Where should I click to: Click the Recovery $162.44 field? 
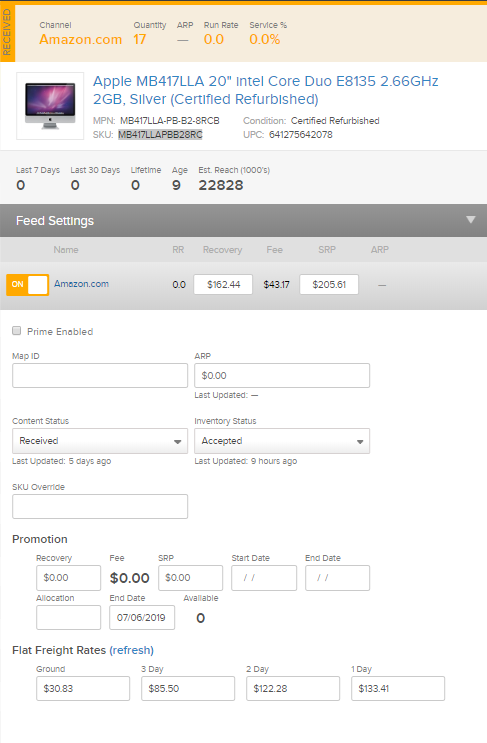click(x=223, y=284)
